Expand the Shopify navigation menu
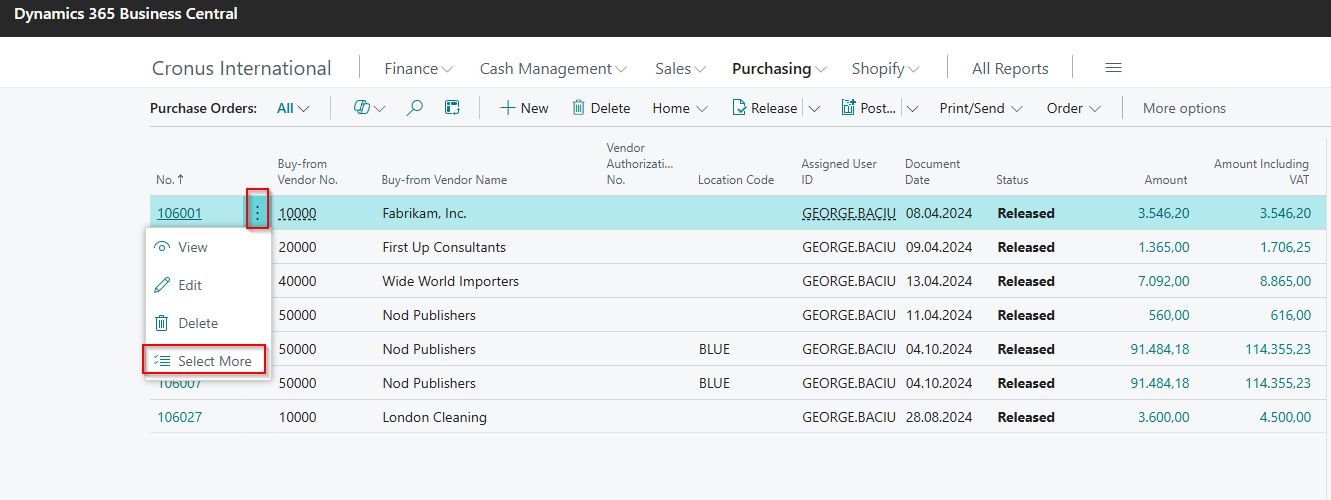Screen dimensions: 1331x500 tap(885, 68)
